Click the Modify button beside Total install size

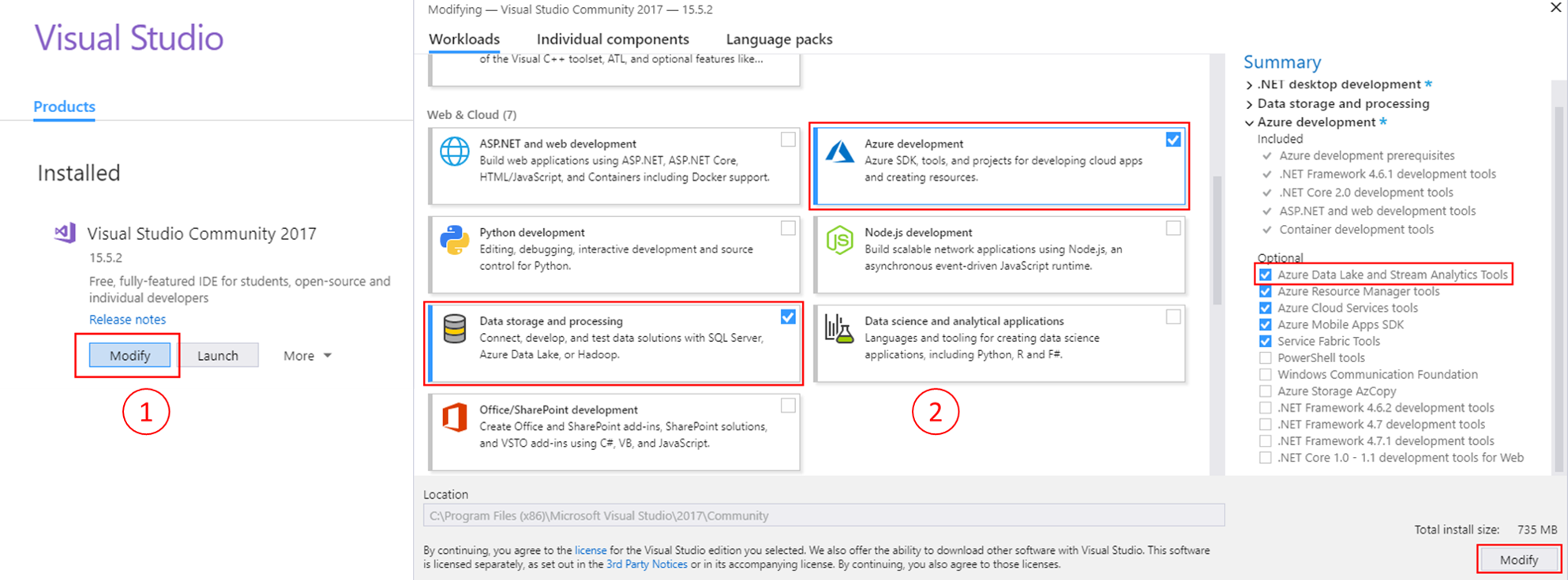(x=1519, y=559)
